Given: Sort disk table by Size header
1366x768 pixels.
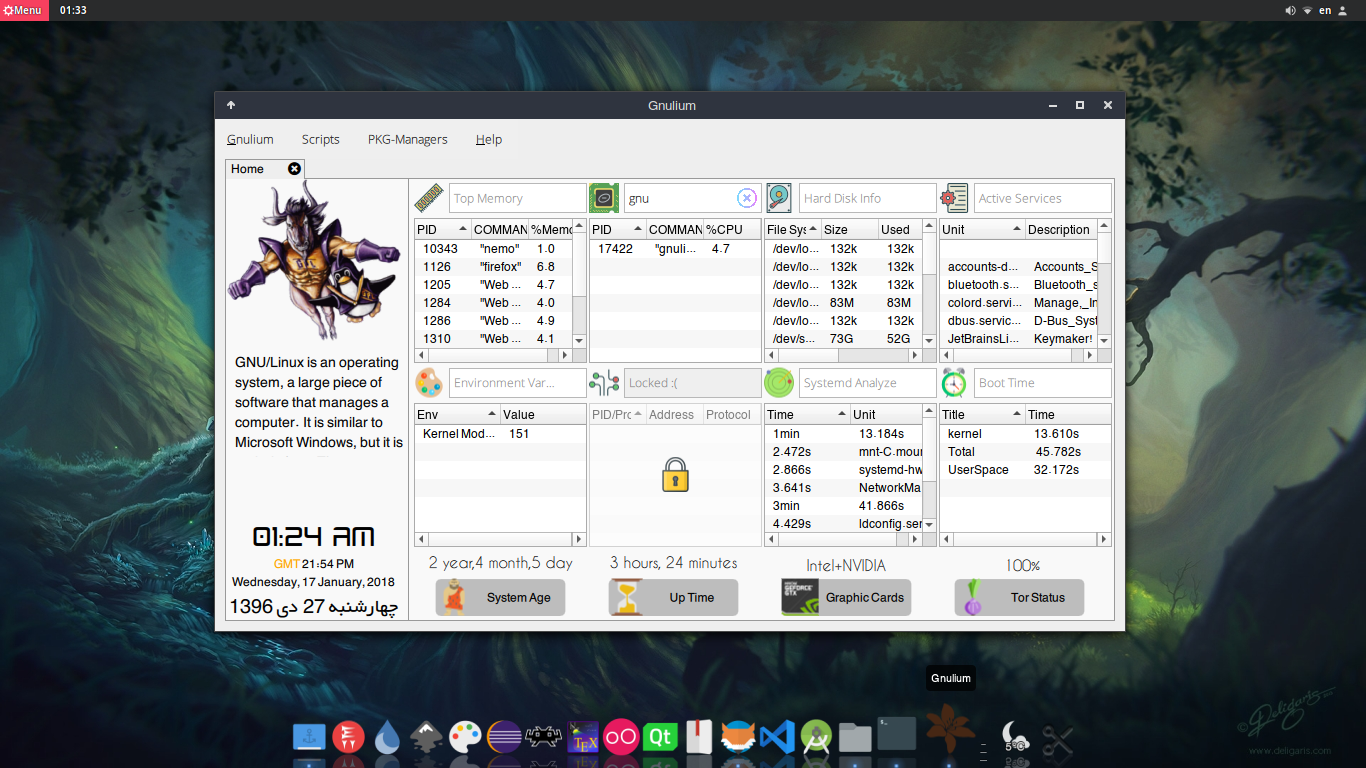Looking at the screenshot, I should tap(850, 229).
